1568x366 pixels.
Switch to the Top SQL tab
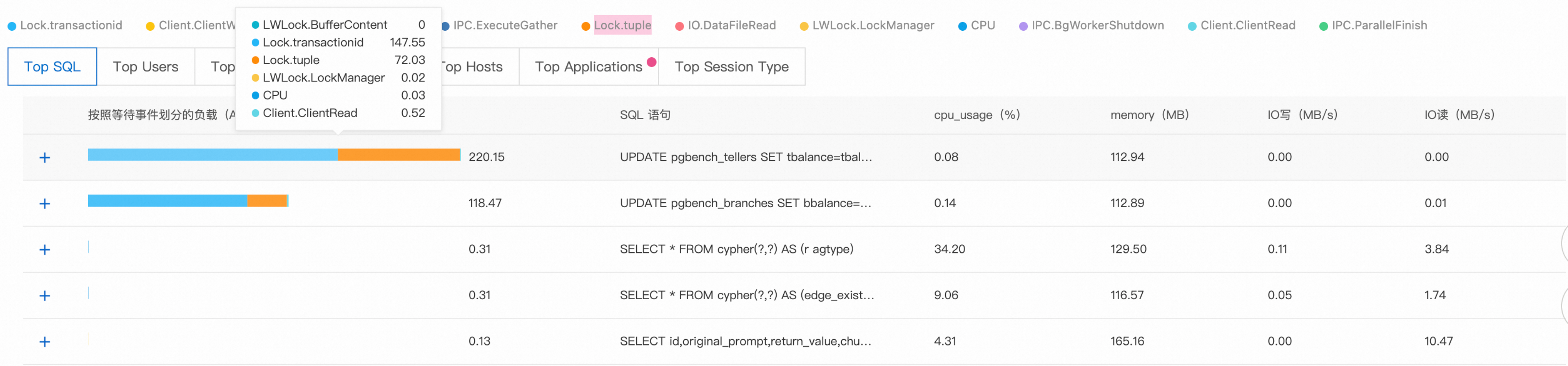click(52, 67)
